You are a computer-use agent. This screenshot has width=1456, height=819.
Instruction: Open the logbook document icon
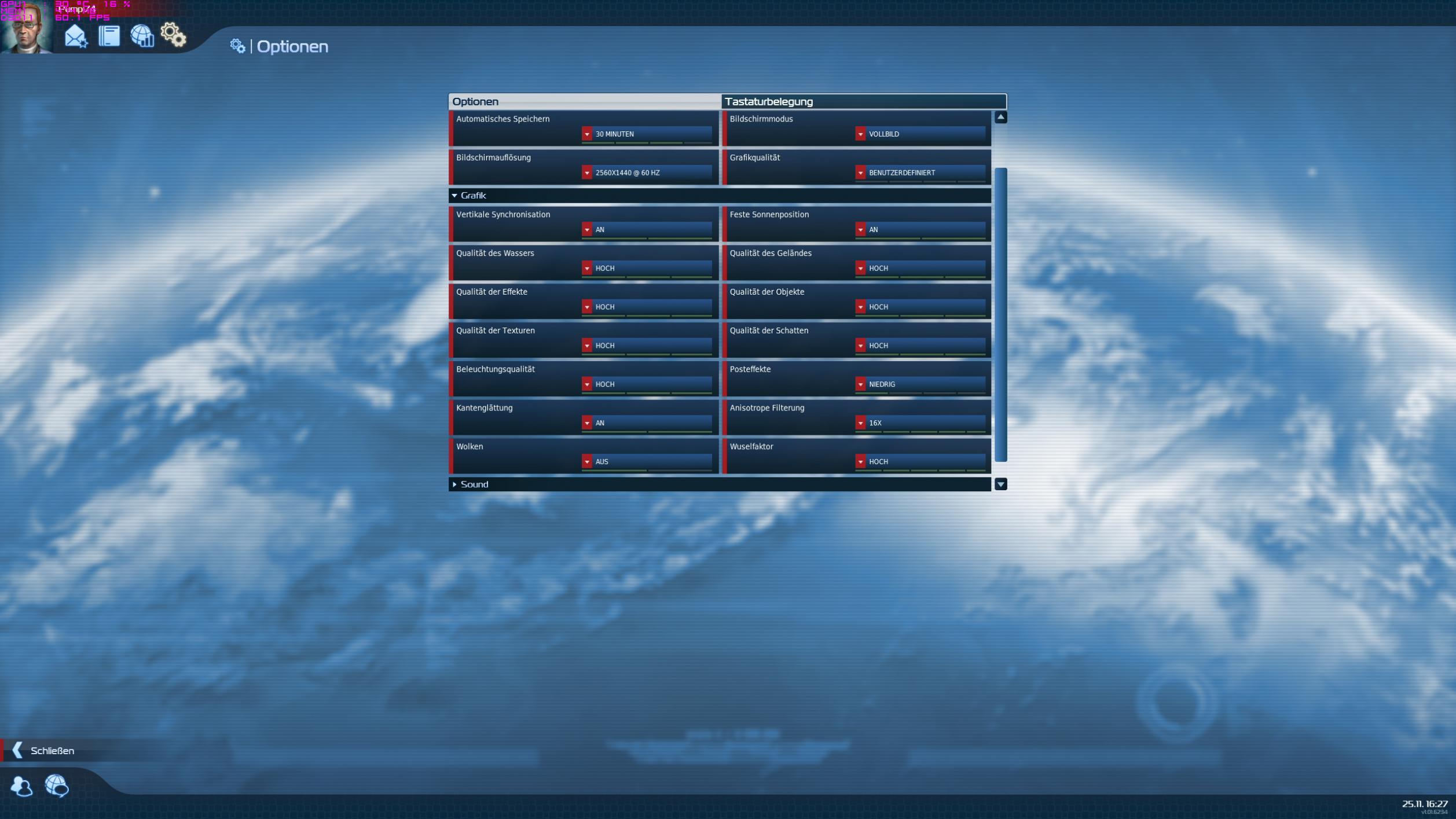point(109,36)
